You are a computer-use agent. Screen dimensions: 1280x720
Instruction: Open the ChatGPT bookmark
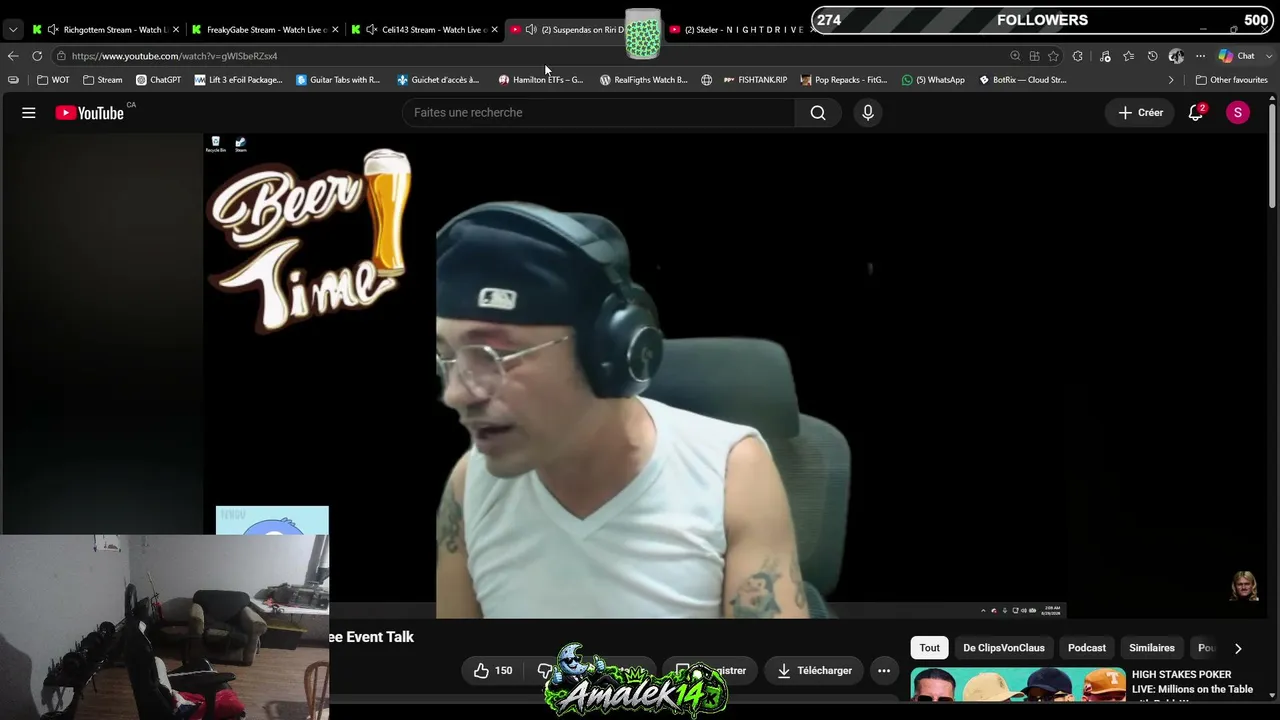(x=158, y=80)
